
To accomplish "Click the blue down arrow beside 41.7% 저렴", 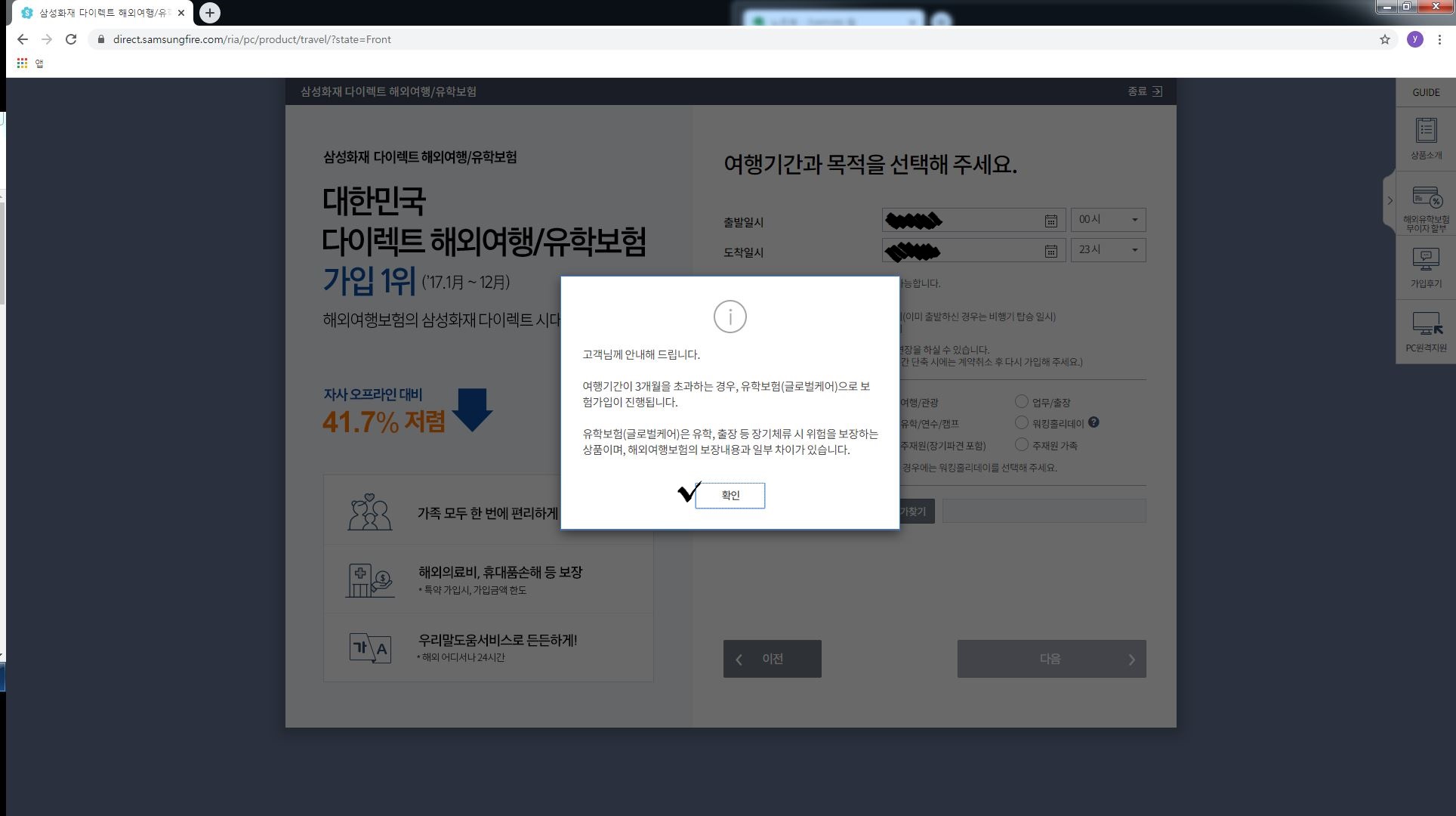I will (473, 410).
